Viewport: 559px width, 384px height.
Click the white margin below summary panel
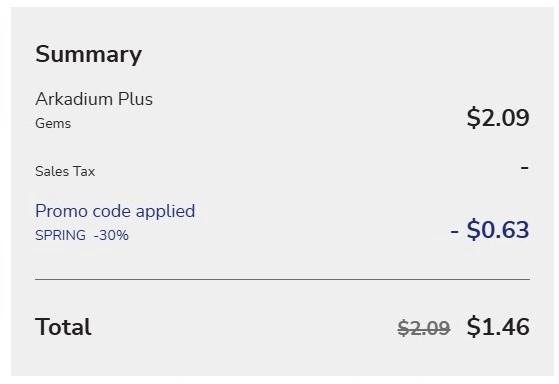282,380
